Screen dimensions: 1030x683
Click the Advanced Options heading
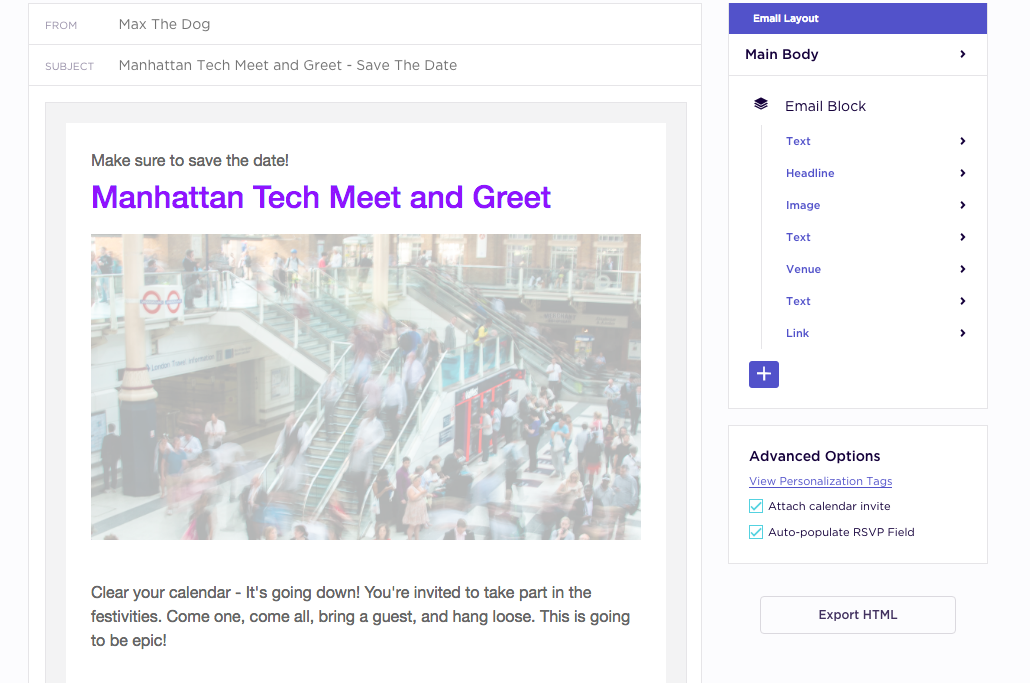pyautogui.click(x=815, y=456)
